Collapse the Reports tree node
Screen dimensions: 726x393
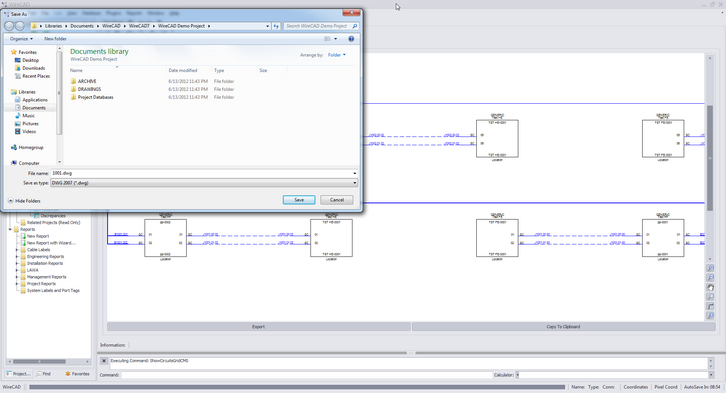point(11,229)
